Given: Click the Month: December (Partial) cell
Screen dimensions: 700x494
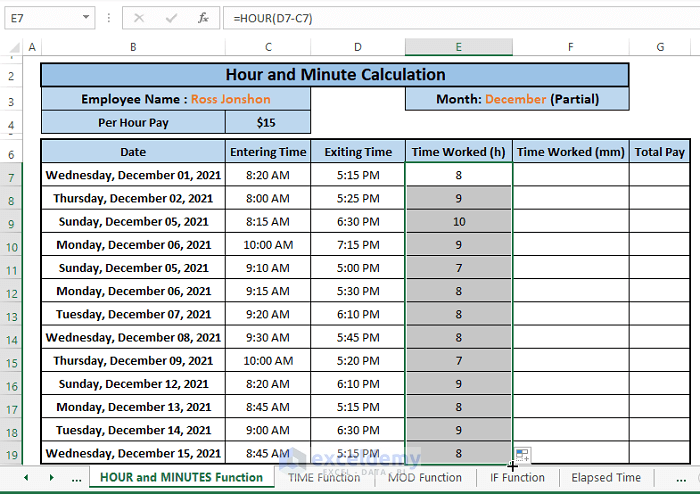Looking at the screenshot, I should (517, 99).
